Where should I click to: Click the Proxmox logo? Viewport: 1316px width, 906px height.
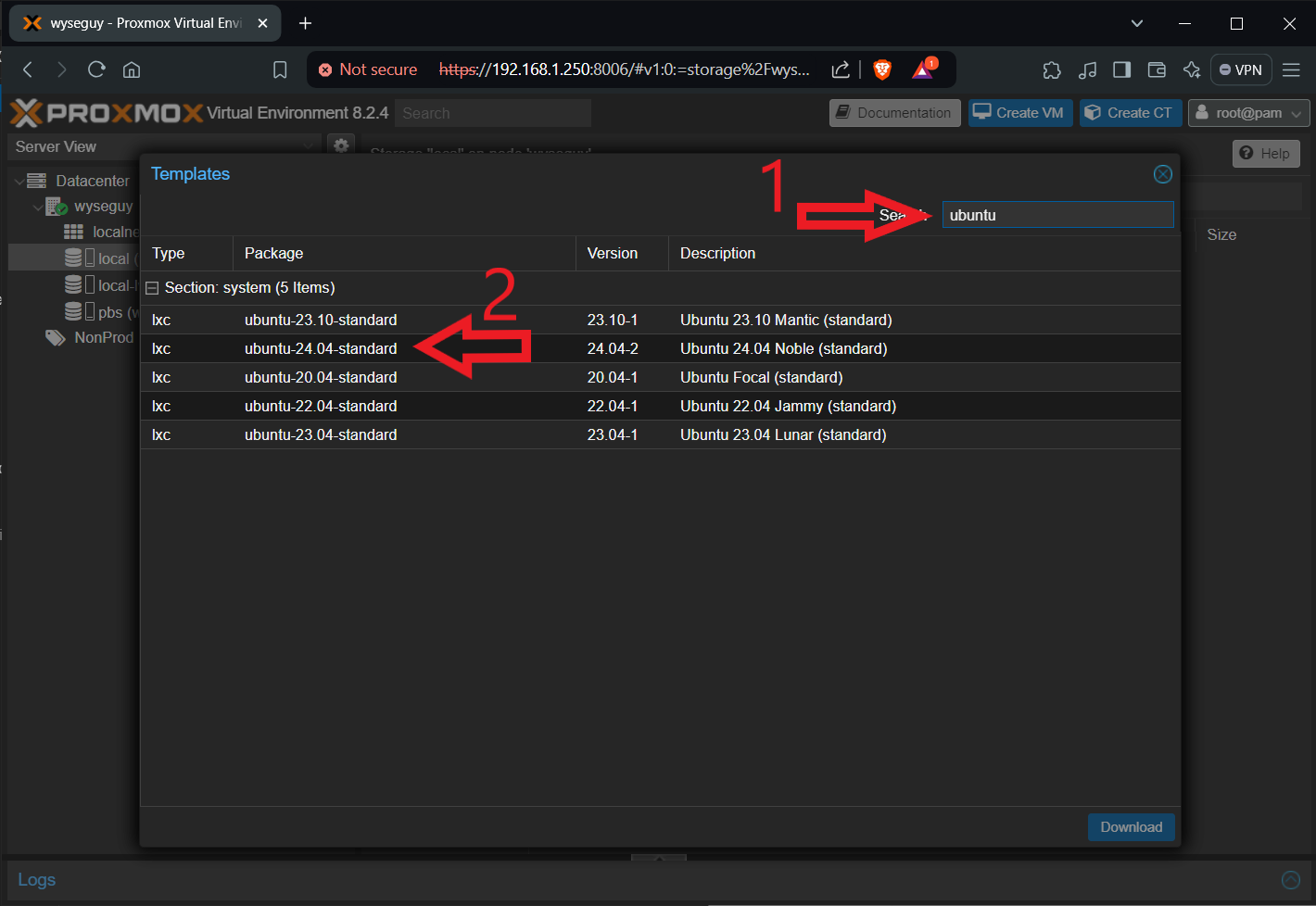(x=107, y=113)
